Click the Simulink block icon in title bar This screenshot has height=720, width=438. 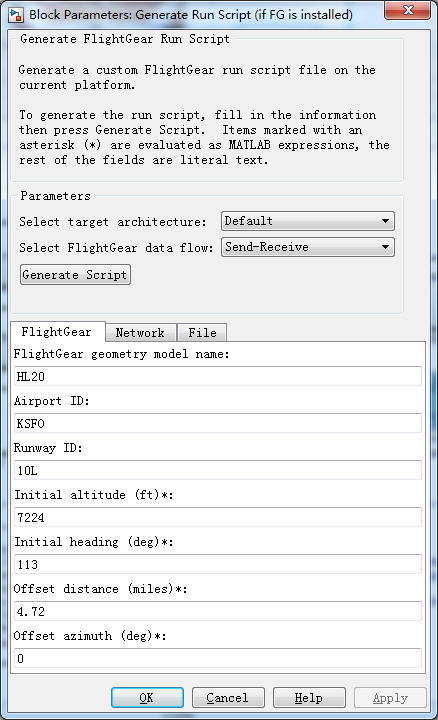point(16,15)
